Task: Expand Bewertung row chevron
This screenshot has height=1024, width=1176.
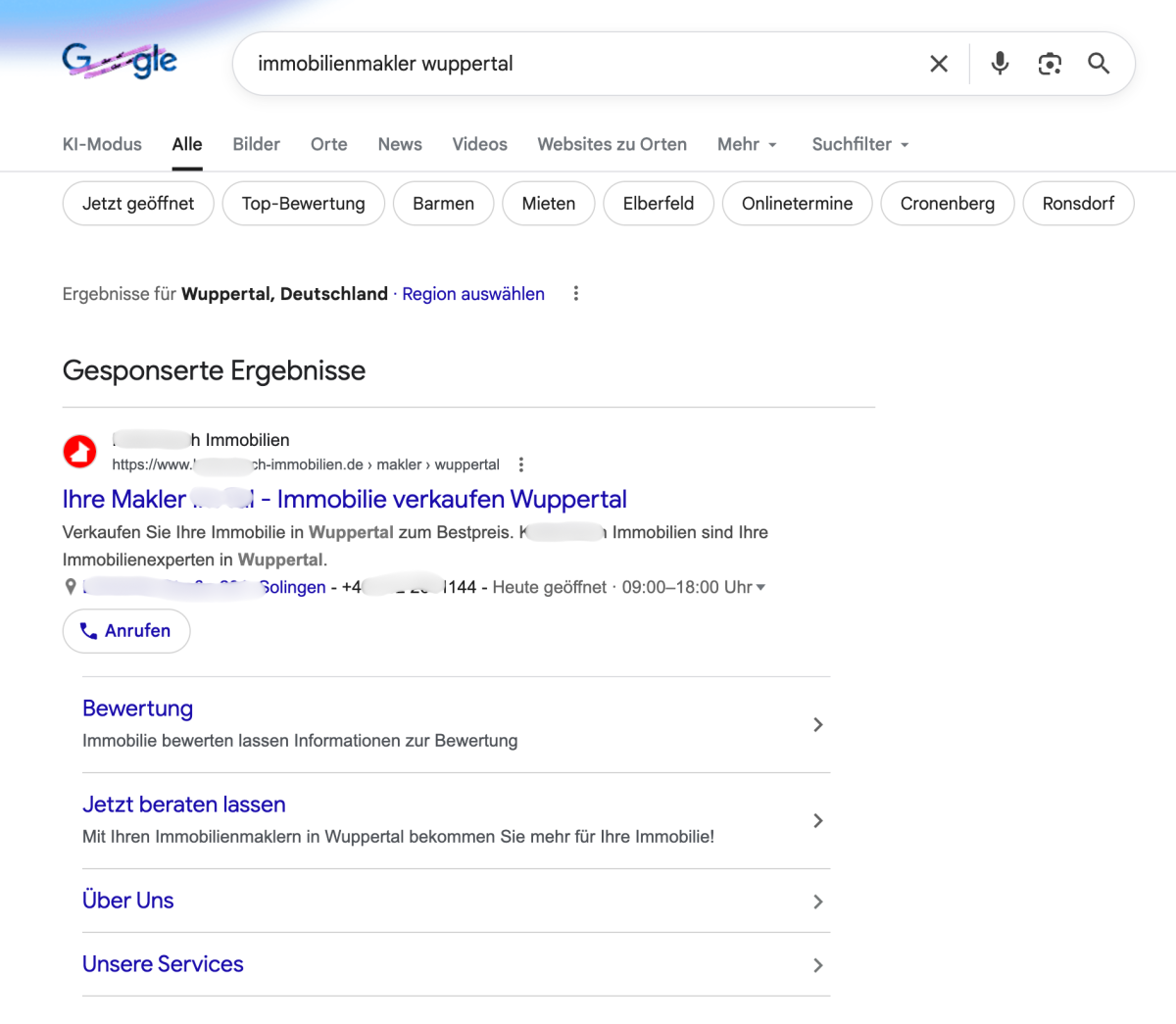Action: 818,724
